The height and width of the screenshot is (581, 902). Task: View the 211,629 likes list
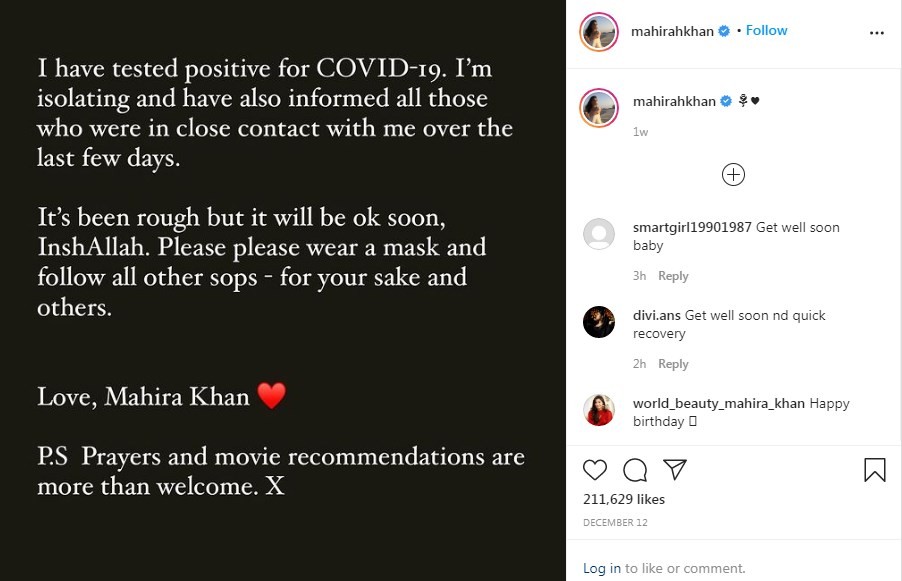tap(623, 499)
